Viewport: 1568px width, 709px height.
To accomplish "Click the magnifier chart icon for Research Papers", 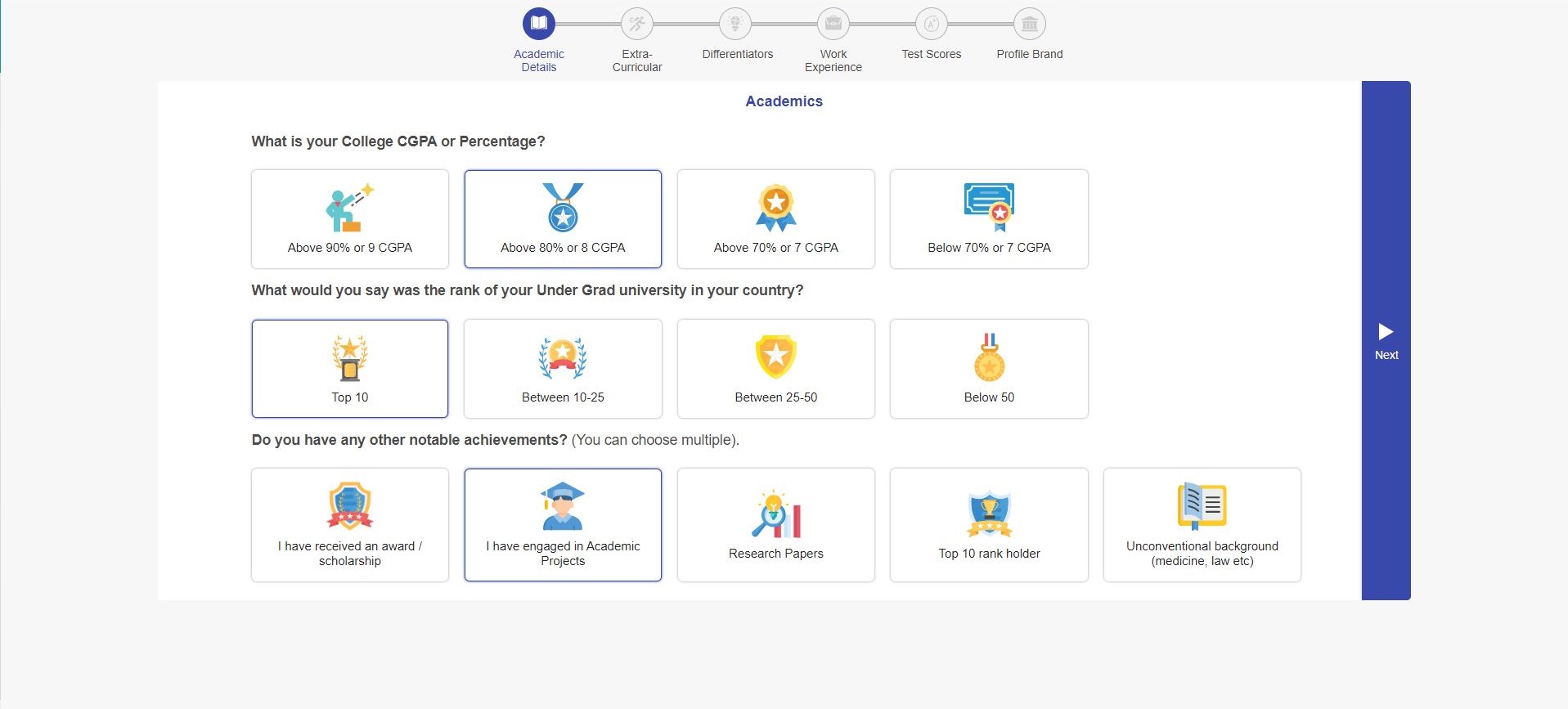I will (x=776, y=514).
